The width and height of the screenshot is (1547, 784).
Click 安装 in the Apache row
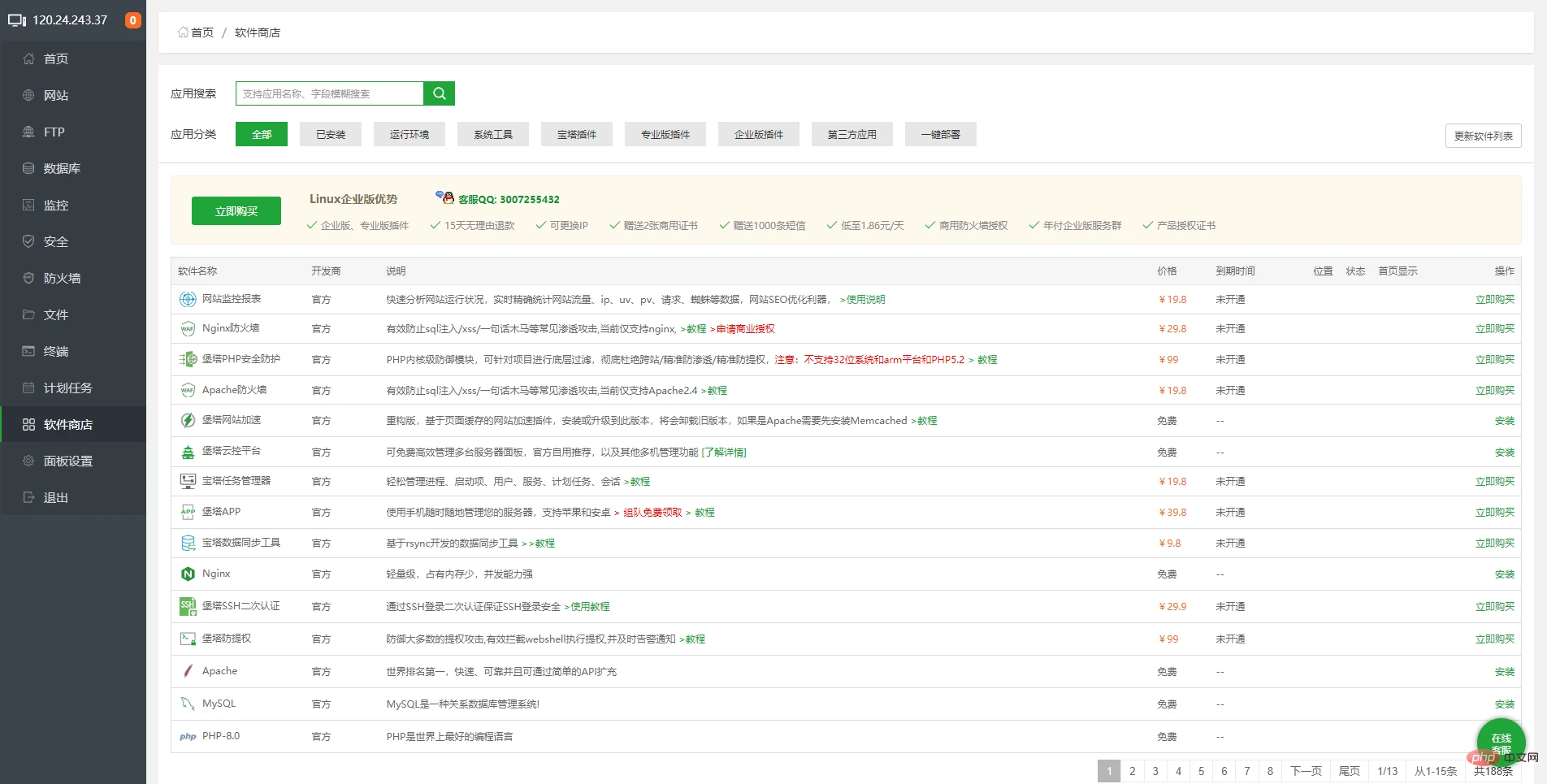[1505, 672]
